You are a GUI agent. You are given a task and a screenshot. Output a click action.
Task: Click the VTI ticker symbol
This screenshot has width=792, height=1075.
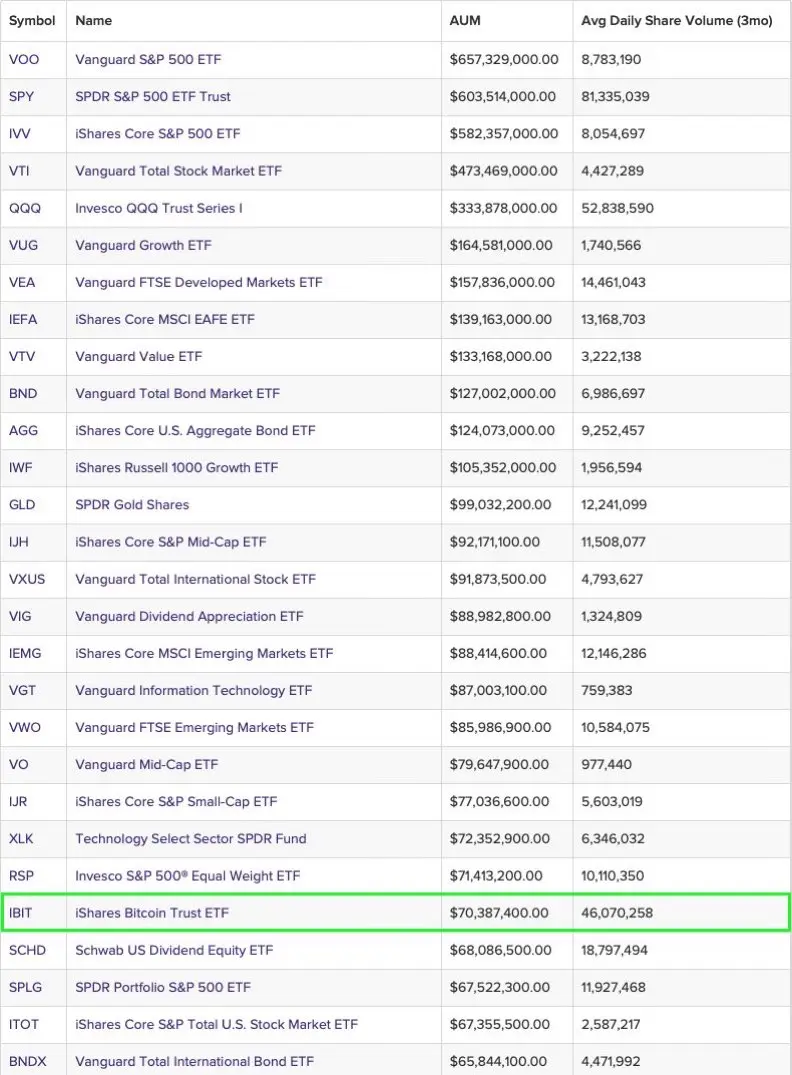19,171
